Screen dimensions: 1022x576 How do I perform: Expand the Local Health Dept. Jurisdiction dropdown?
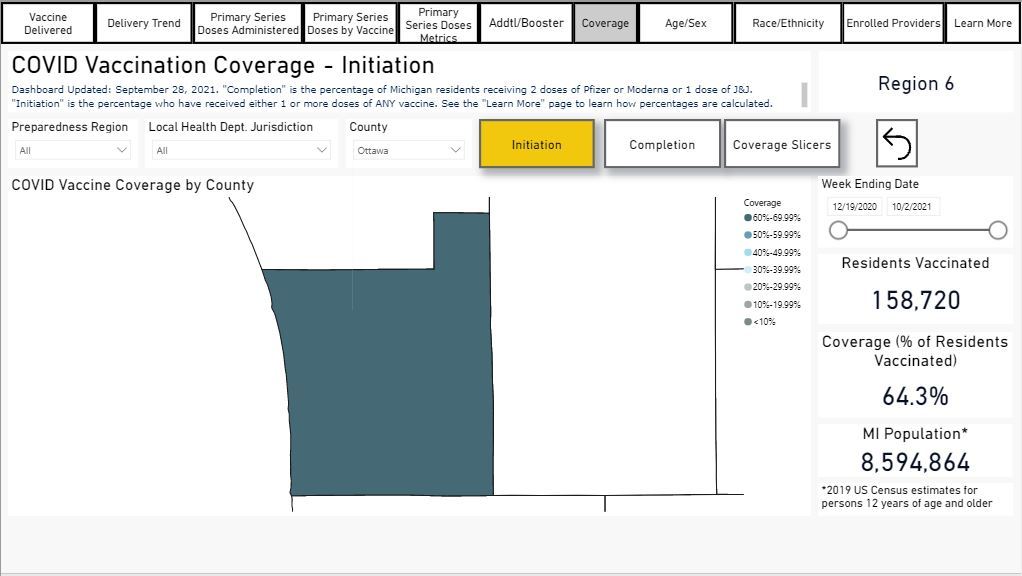240,150
